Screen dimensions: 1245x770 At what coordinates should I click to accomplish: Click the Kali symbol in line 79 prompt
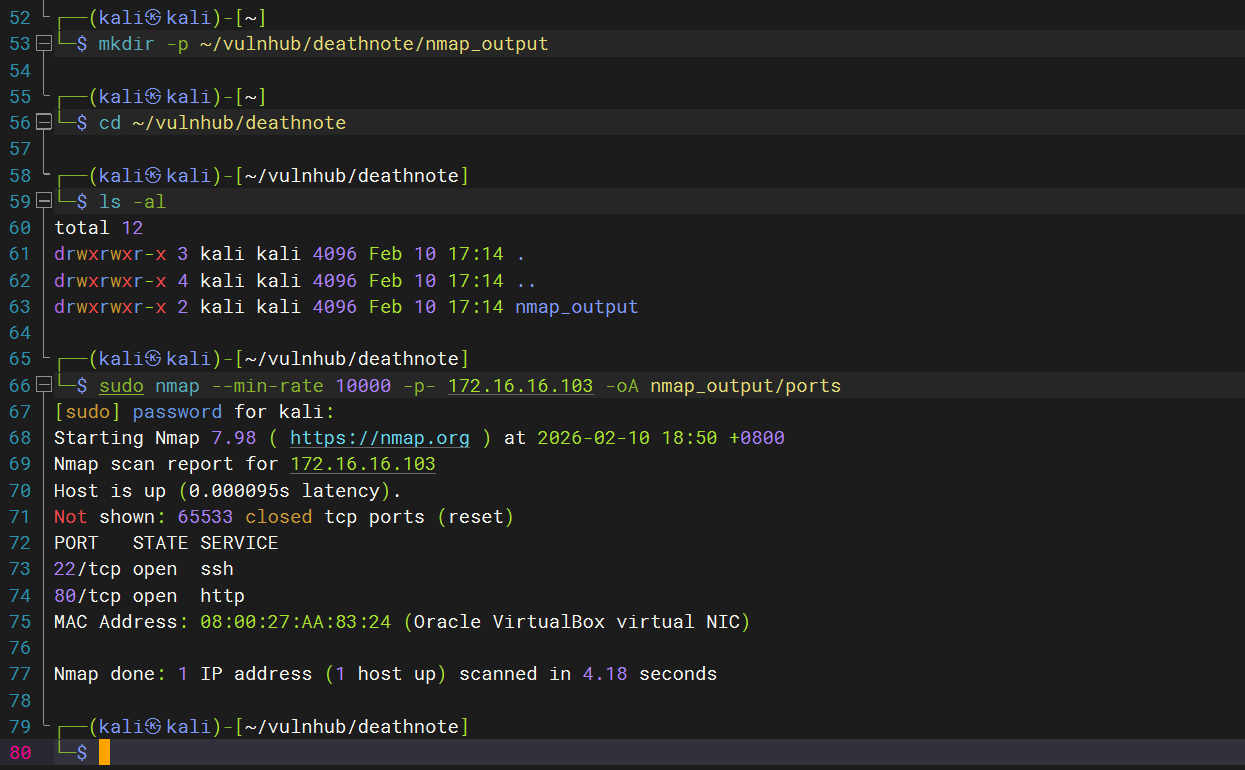pyautogui.click(x=154, y=726)
